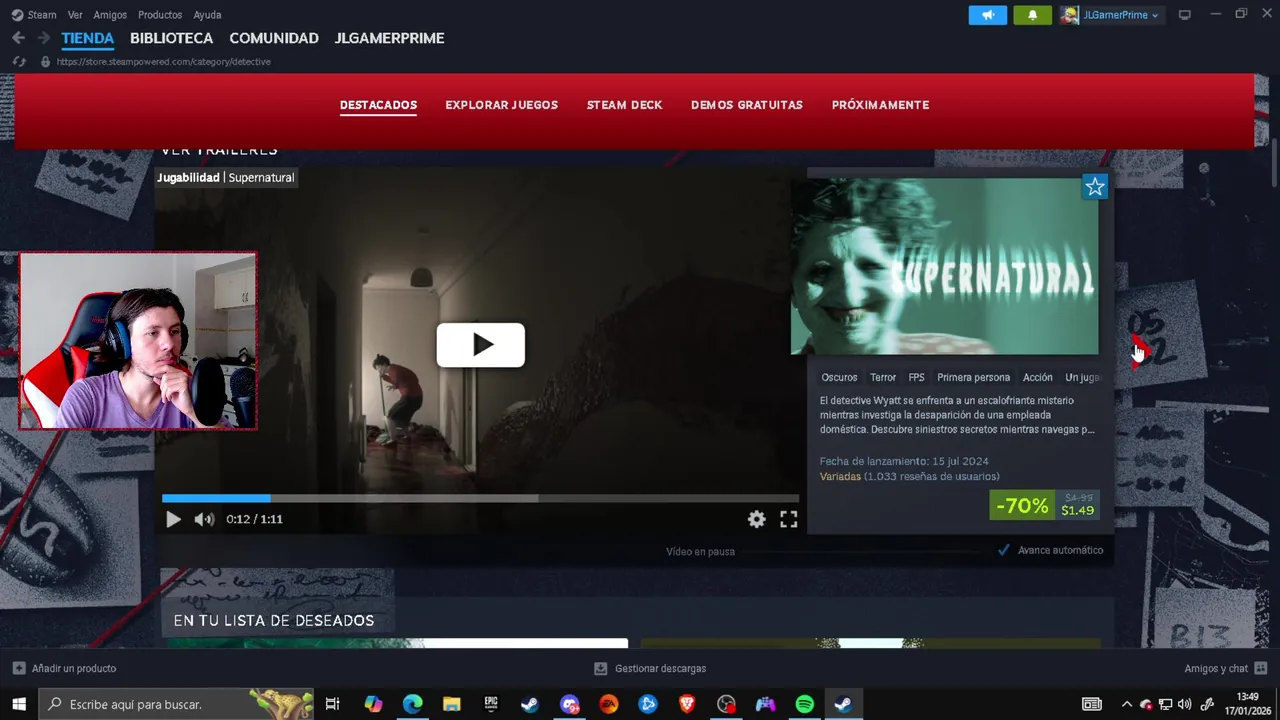1280x720 pixels.
Task: Reload the store page
Action: tap(18, 61)
